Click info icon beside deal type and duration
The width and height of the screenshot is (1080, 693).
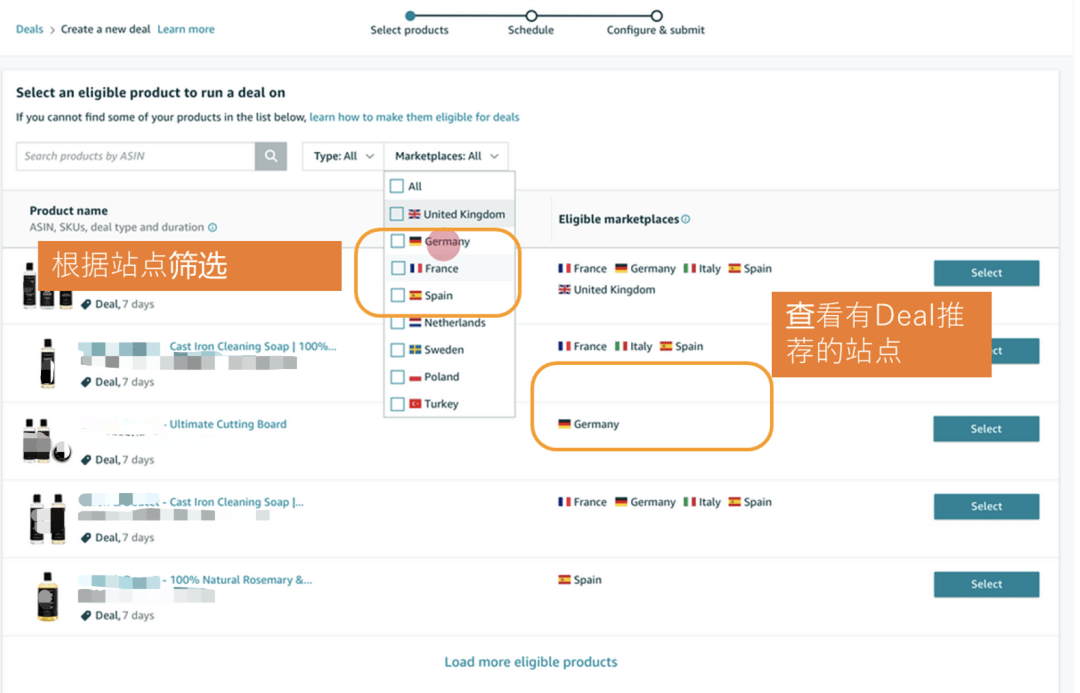click(213, 228)
